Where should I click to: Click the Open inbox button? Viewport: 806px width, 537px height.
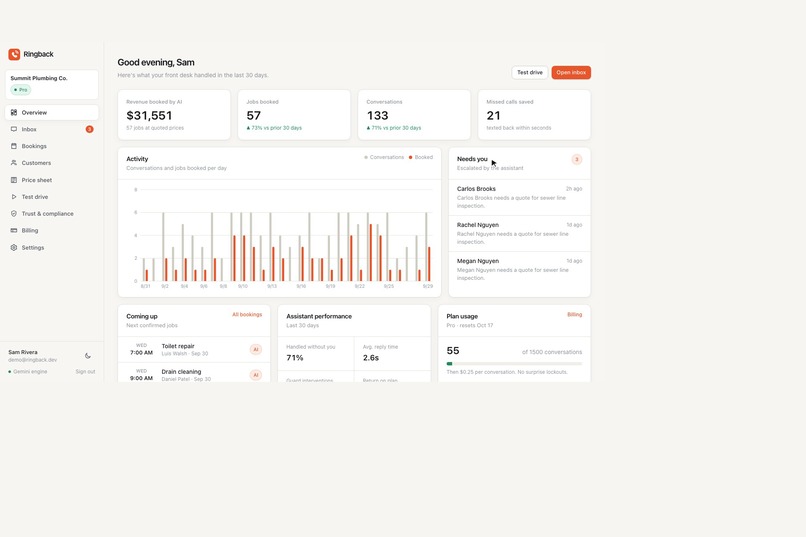(571, 72)
